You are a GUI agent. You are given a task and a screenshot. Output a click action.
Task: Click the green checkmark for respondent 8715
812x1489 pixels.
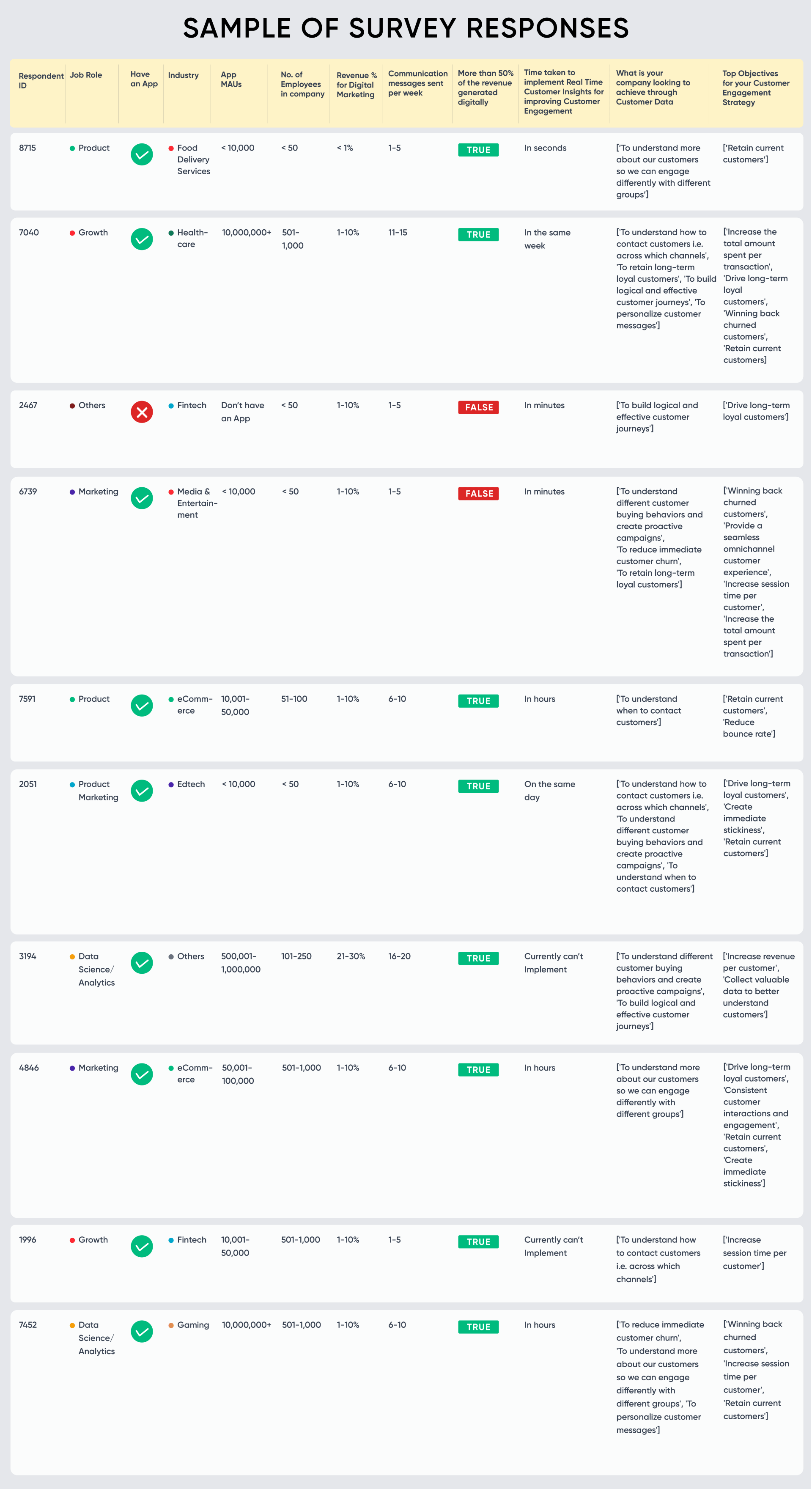[142, 154]
